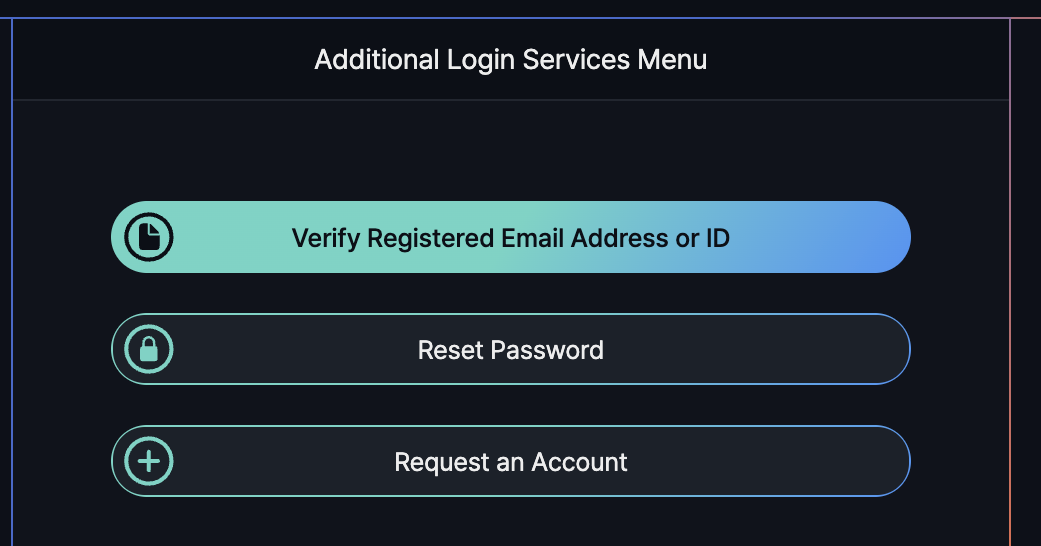The image size is (1041, 546).
Task: Click the padlock icon beside Reset Password
Action: pos(149,350)
